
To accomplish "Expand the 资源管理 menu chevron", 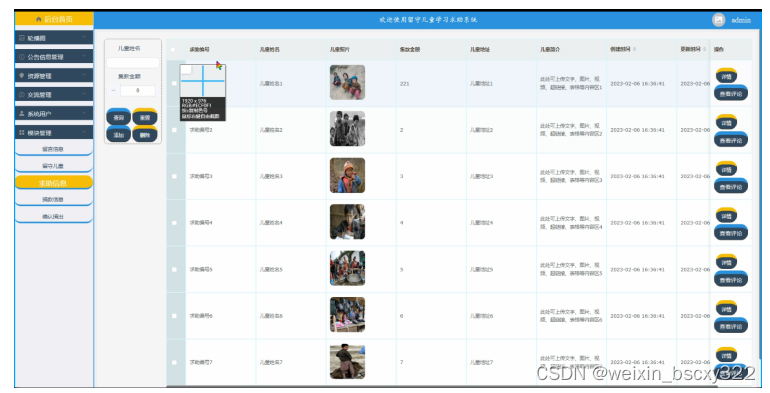I will click(84, 76).
